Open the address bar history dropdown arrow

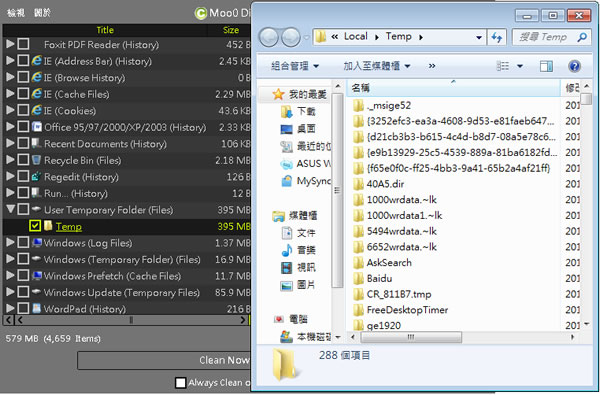tap(478, 37)
